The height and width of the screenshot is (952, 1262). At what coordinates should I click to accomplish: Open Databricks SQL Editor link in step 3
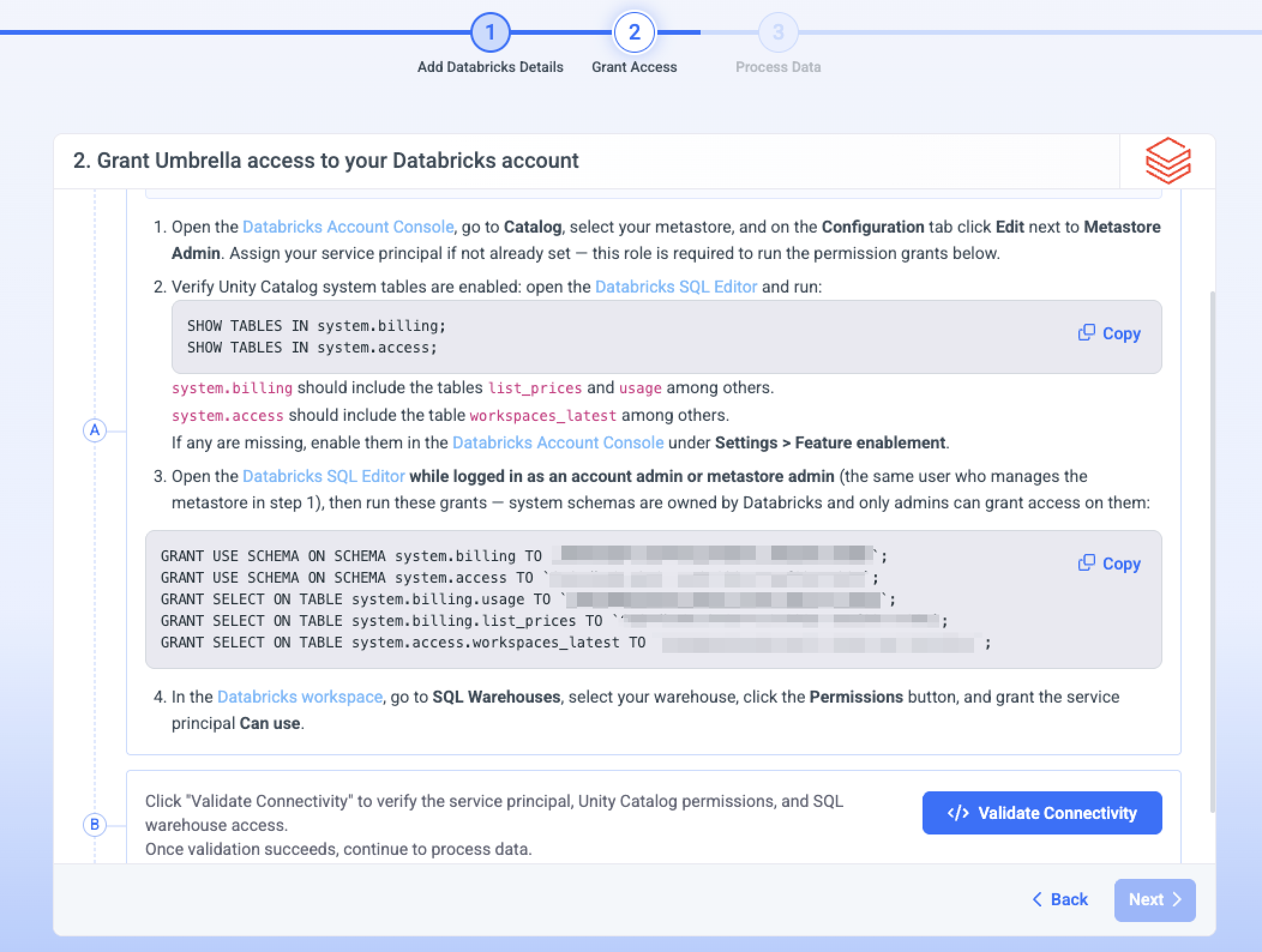324,476
